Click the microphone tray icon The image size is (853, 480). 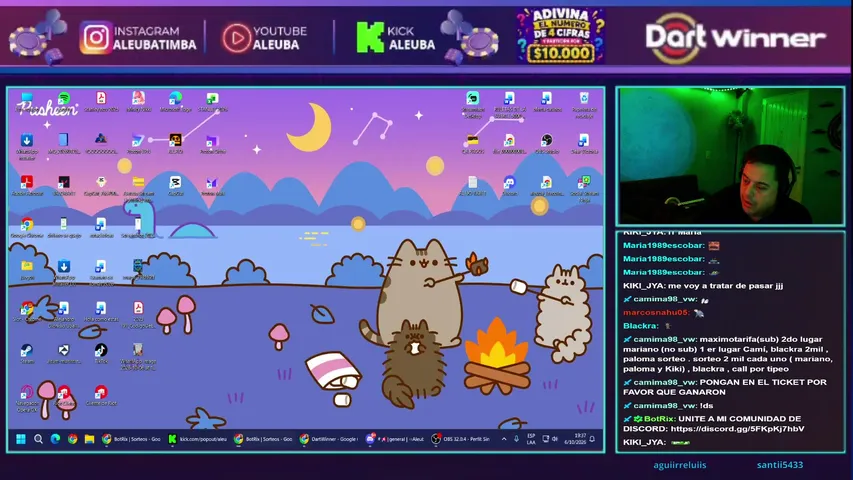coord(516,439)
